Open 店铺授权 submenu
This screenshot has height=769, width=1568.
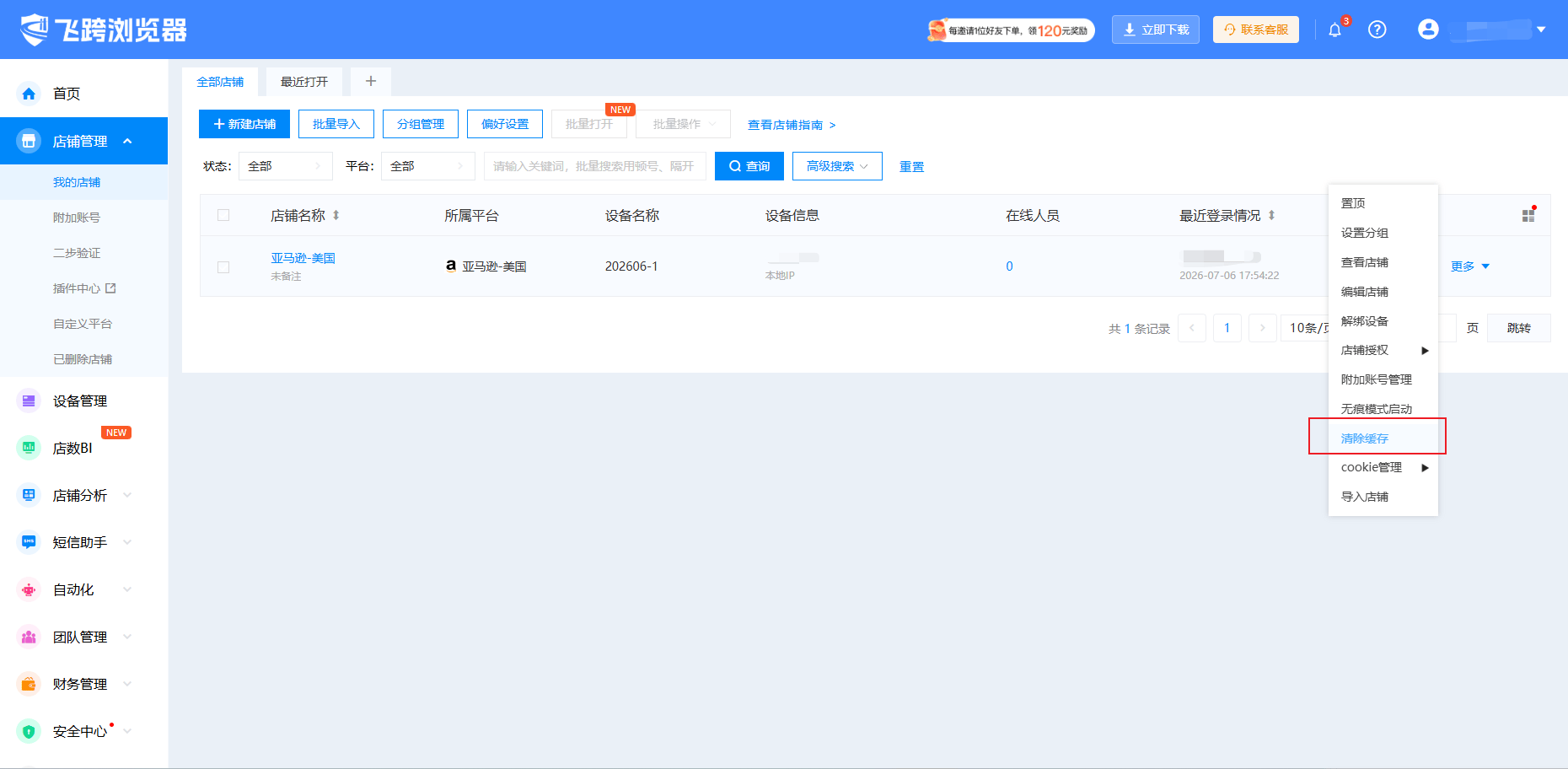[1383, 350]
